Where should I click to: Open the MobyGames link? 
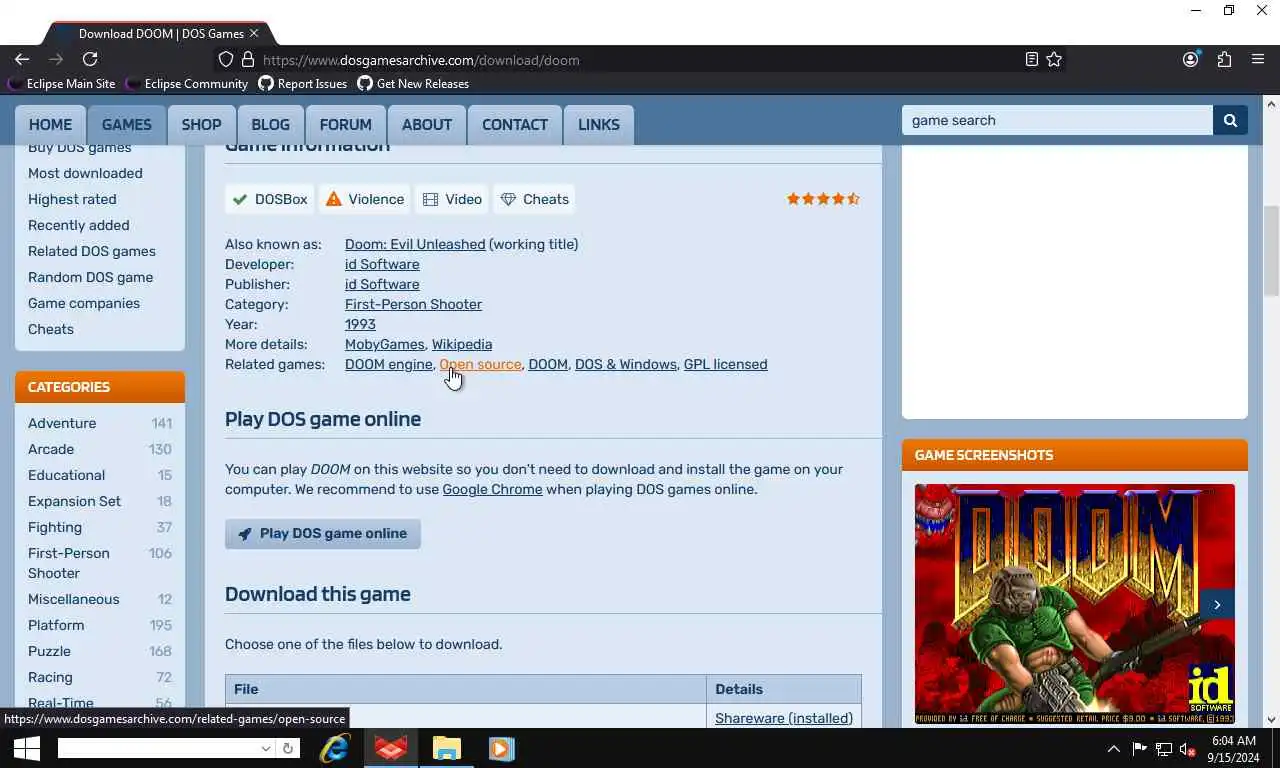(385, 344)
